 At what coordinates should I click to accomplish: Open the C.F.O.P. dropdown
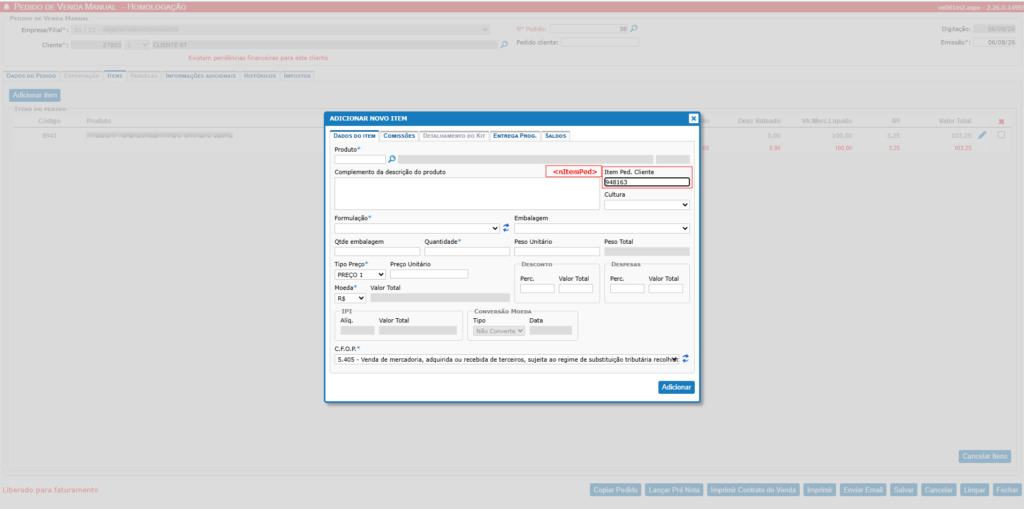[x=507, y=359]
